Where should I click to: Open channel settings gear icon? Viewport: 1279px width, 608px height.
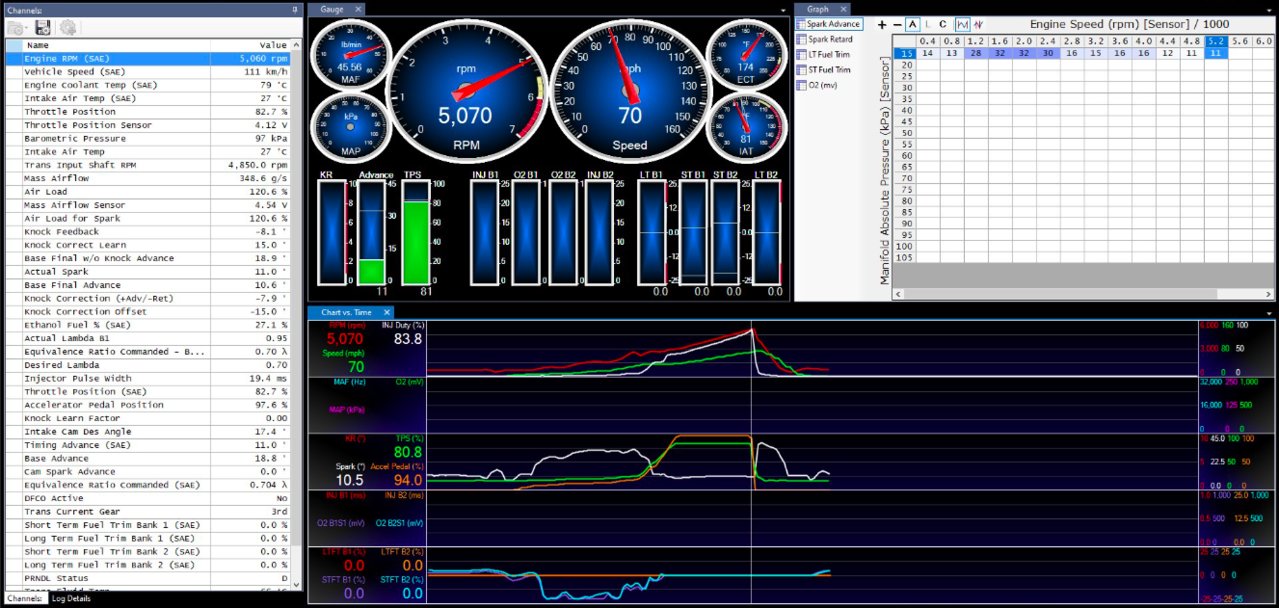pyautogui.click(x=68, y=28)
